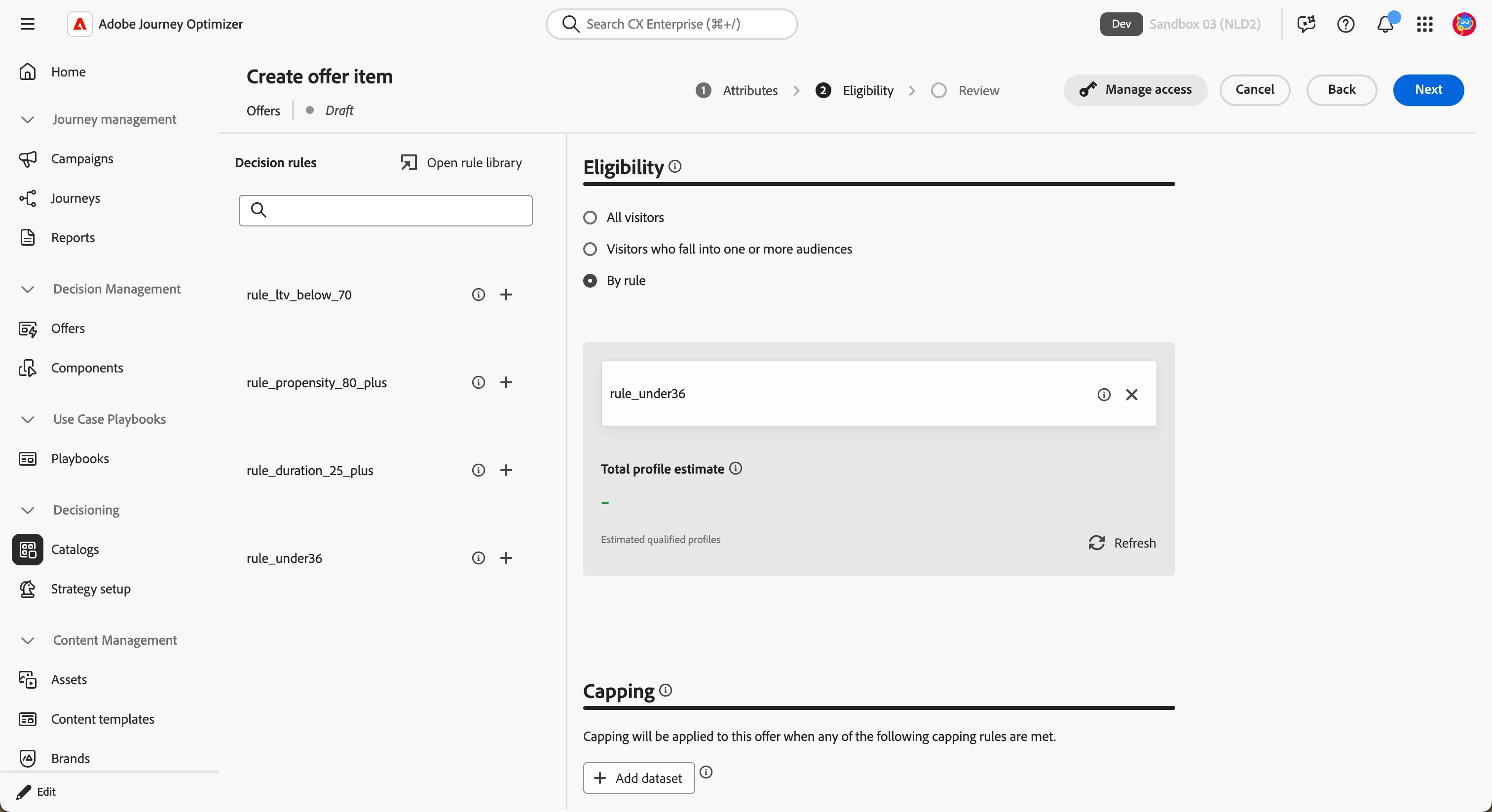Open the notifications bell
This screenshot has height=812, width=1492.
click(1385, 24)
